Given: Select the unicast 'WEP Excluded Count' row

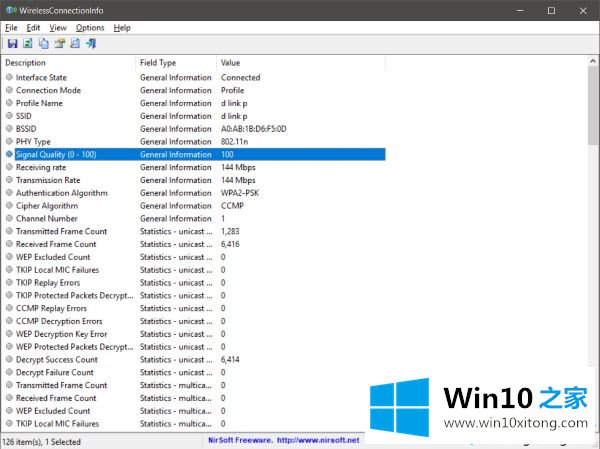Looking at the screenshot, I should point(194,257).
